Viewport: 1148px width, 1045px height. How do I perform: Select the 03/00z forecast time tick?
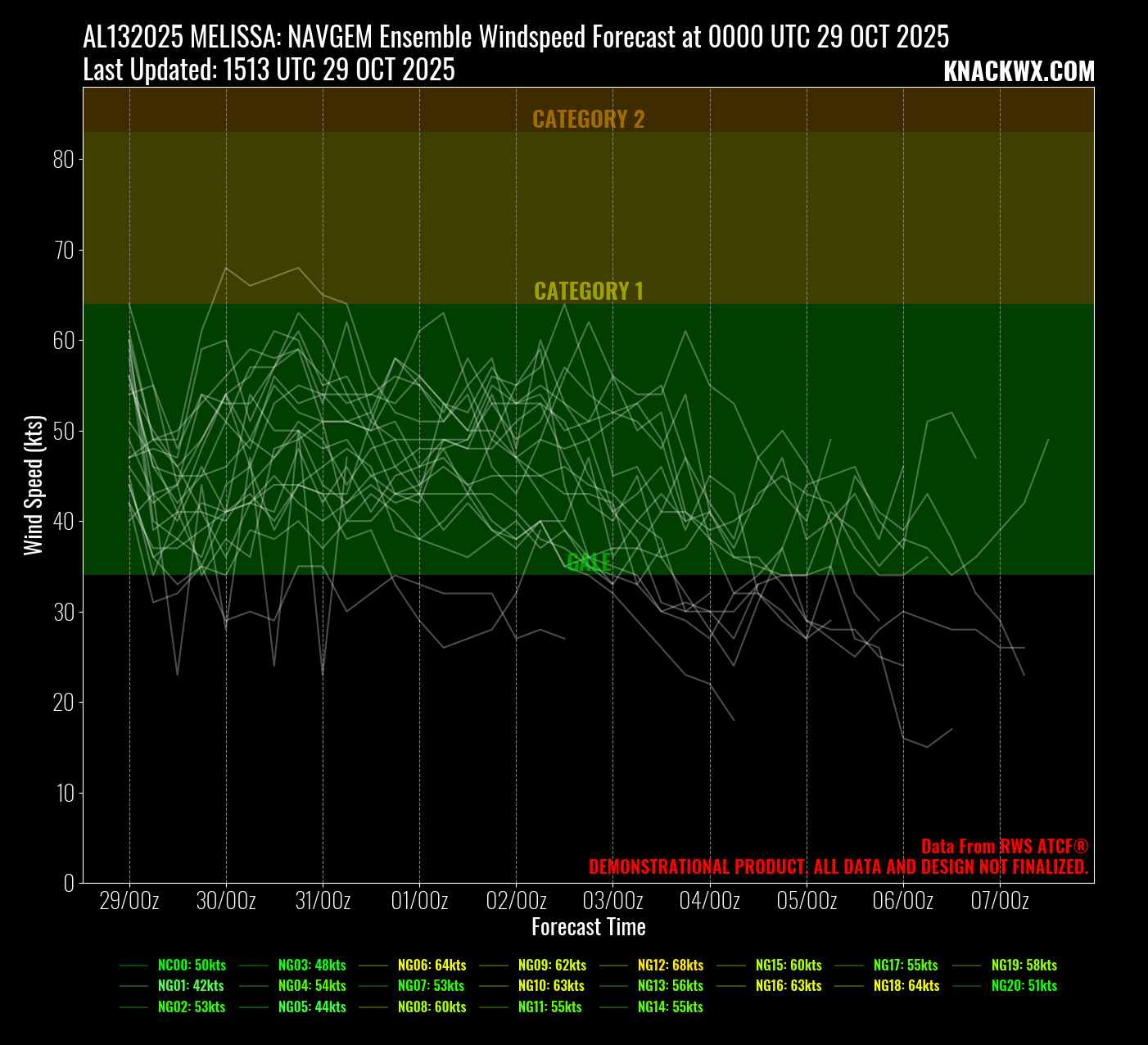612,902
